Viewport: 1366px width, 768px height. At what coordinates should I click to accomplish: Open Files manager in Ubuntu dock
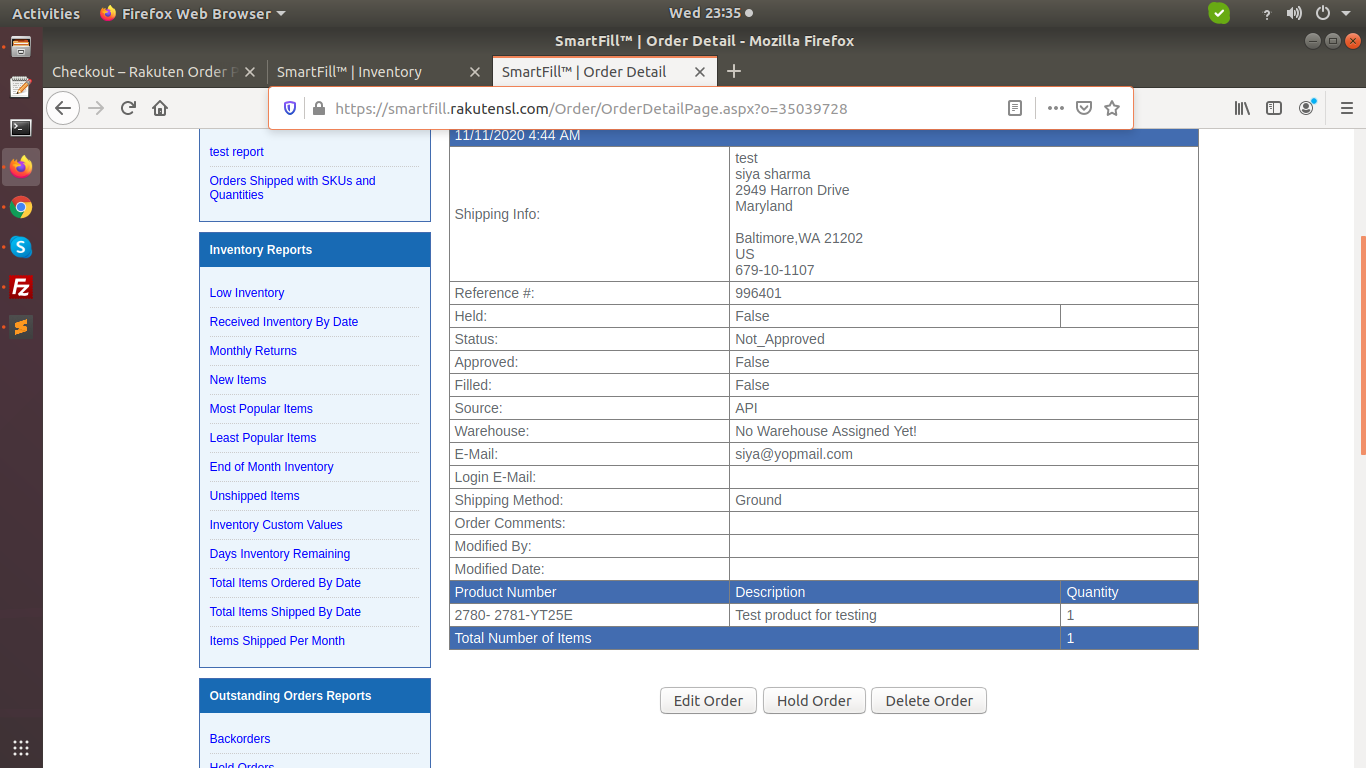pyautogui.click(x=21, y=46)
